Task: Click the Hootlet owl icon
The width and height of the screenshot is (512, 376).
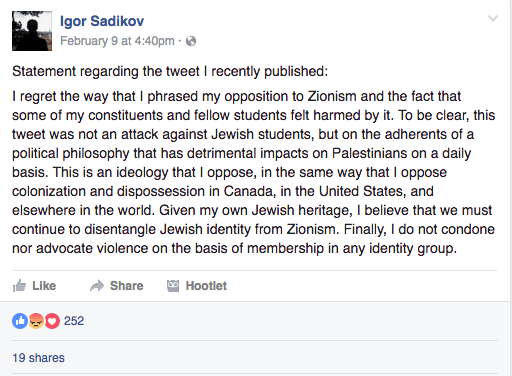Action: click(x=173, y=286)
